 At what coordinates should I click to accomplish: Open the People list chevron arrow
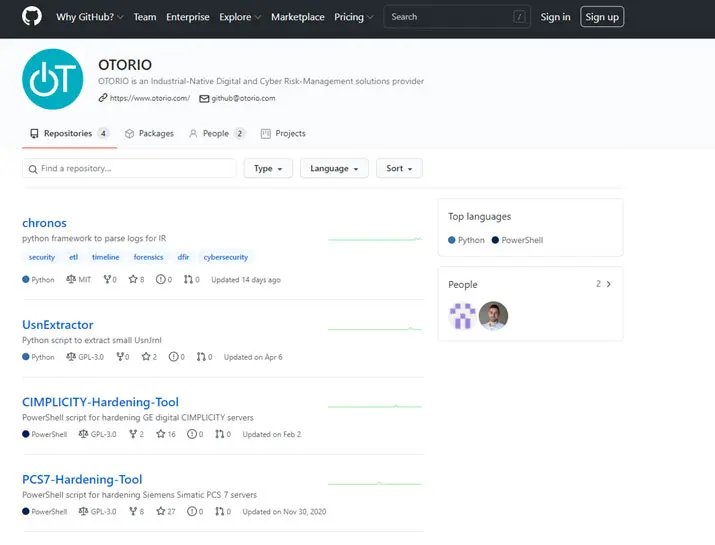pyautogui.click(x=609, y=284)
